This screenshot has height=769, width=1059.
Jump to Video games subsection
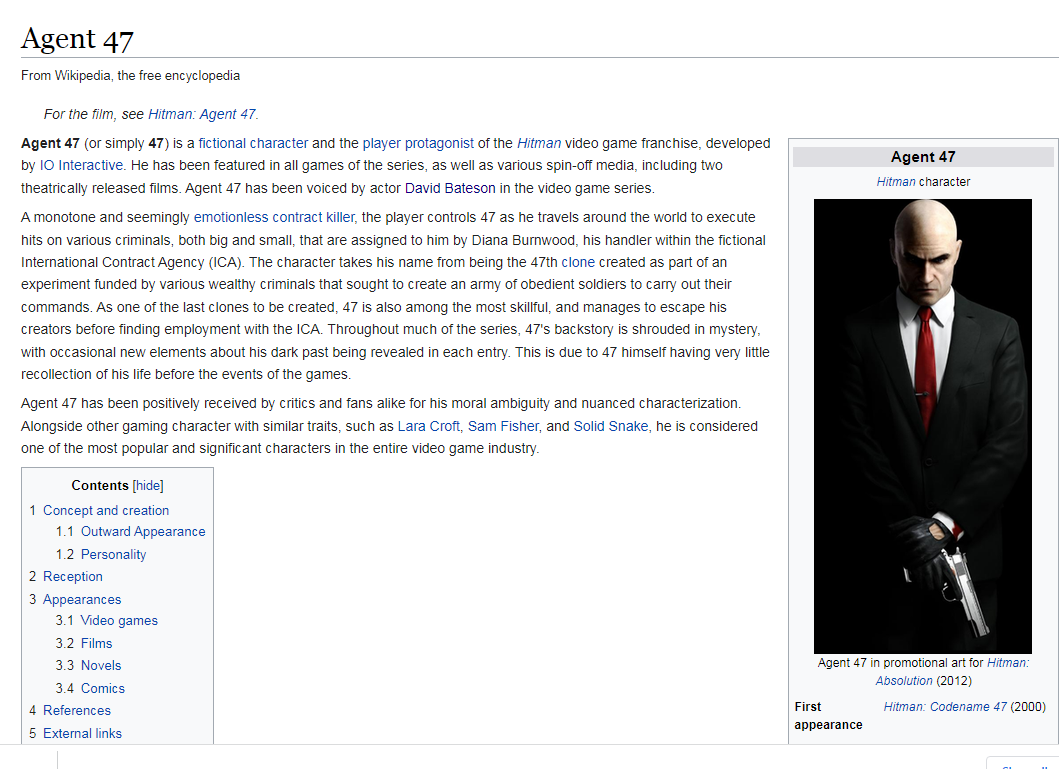pyautogui.click(x=119, y=620)
